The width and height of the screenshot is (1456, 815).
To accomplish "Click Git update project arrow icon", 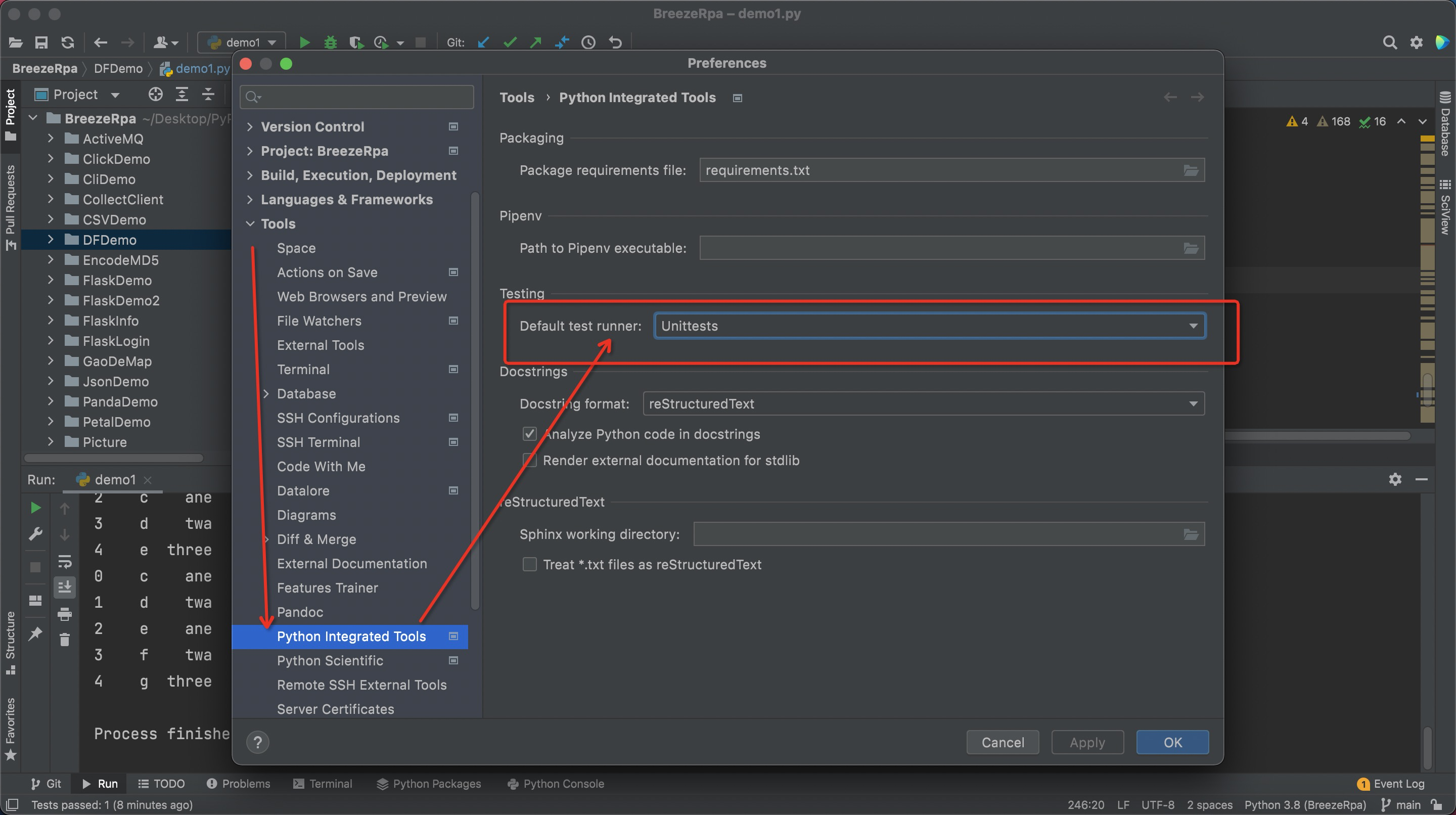I will [x=483, y=42].
